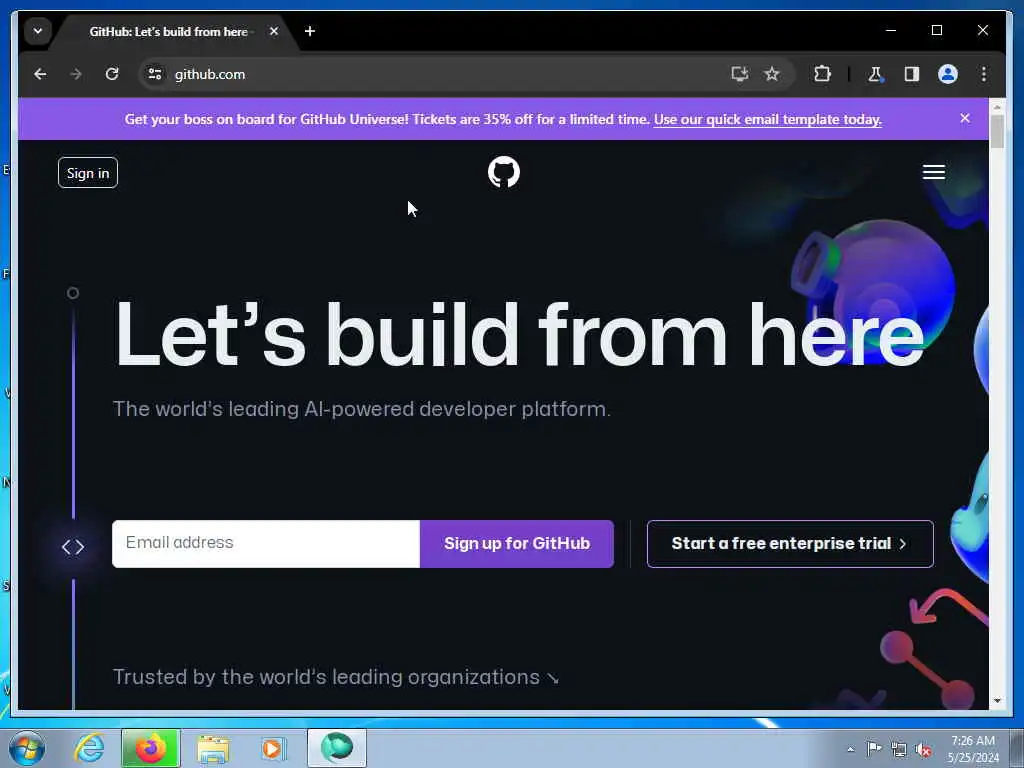Viewport: 1024px width, 768px height.
Task: Open the Chrome profile avatar
Action: point(948,74)
